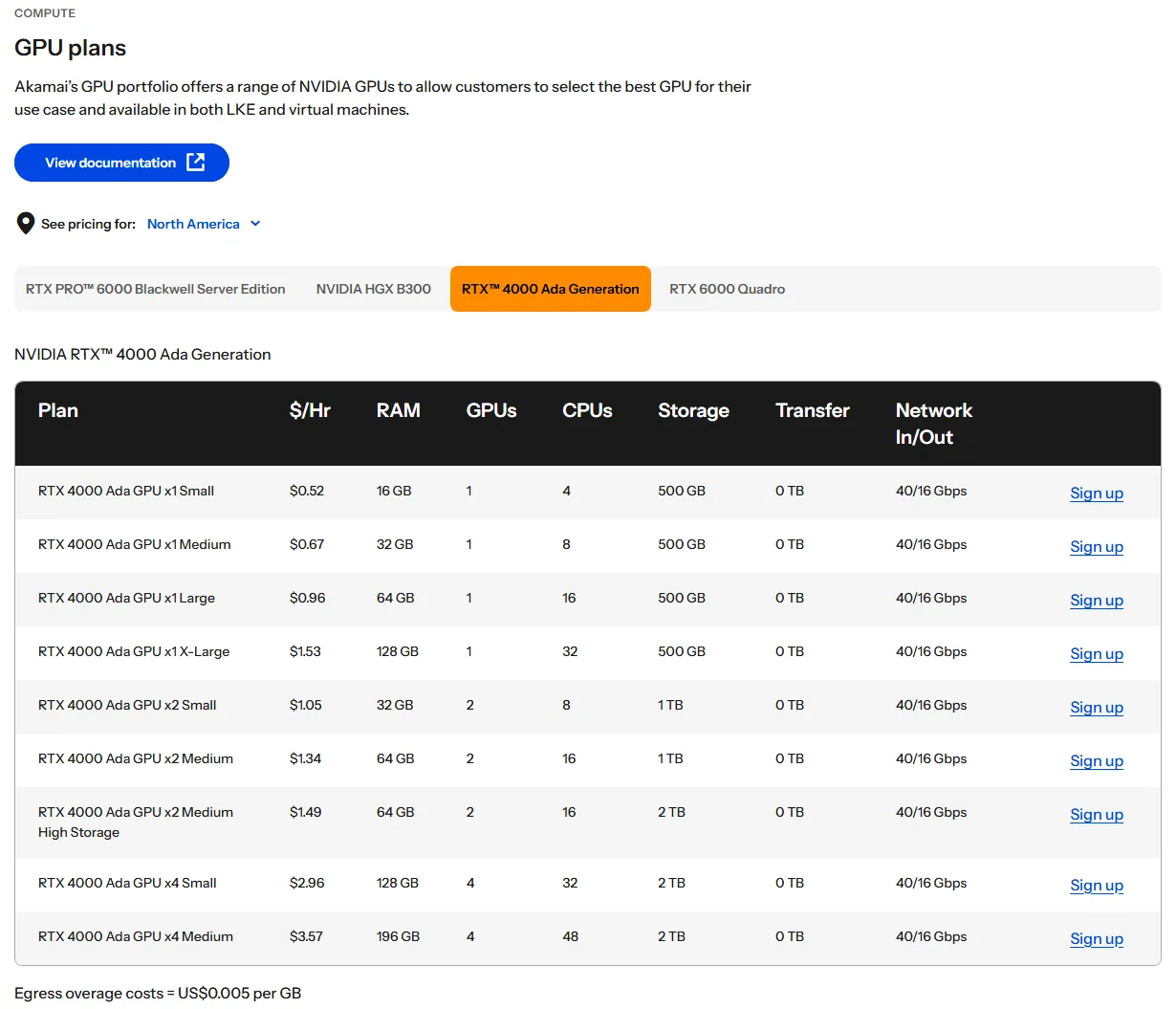Click the $1.49 hourly price

pos(306,812)
